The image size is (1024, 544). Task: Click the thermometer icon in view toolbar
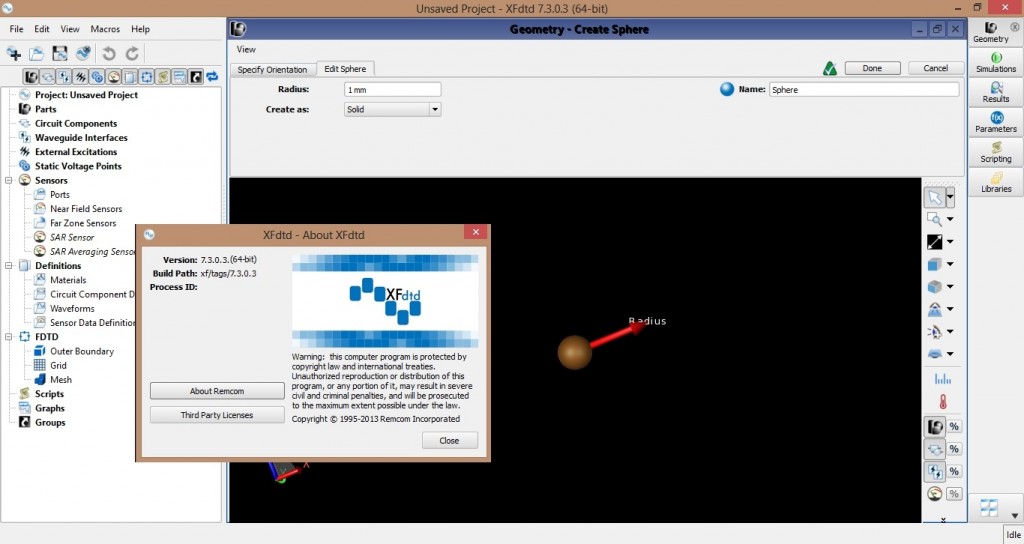[942, 402]
